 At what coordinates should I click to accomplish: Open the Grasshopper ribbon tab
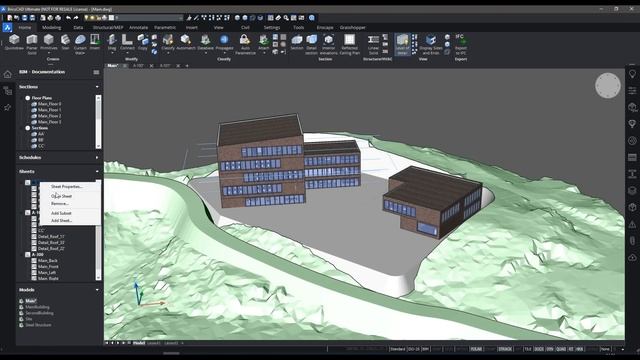353,27
